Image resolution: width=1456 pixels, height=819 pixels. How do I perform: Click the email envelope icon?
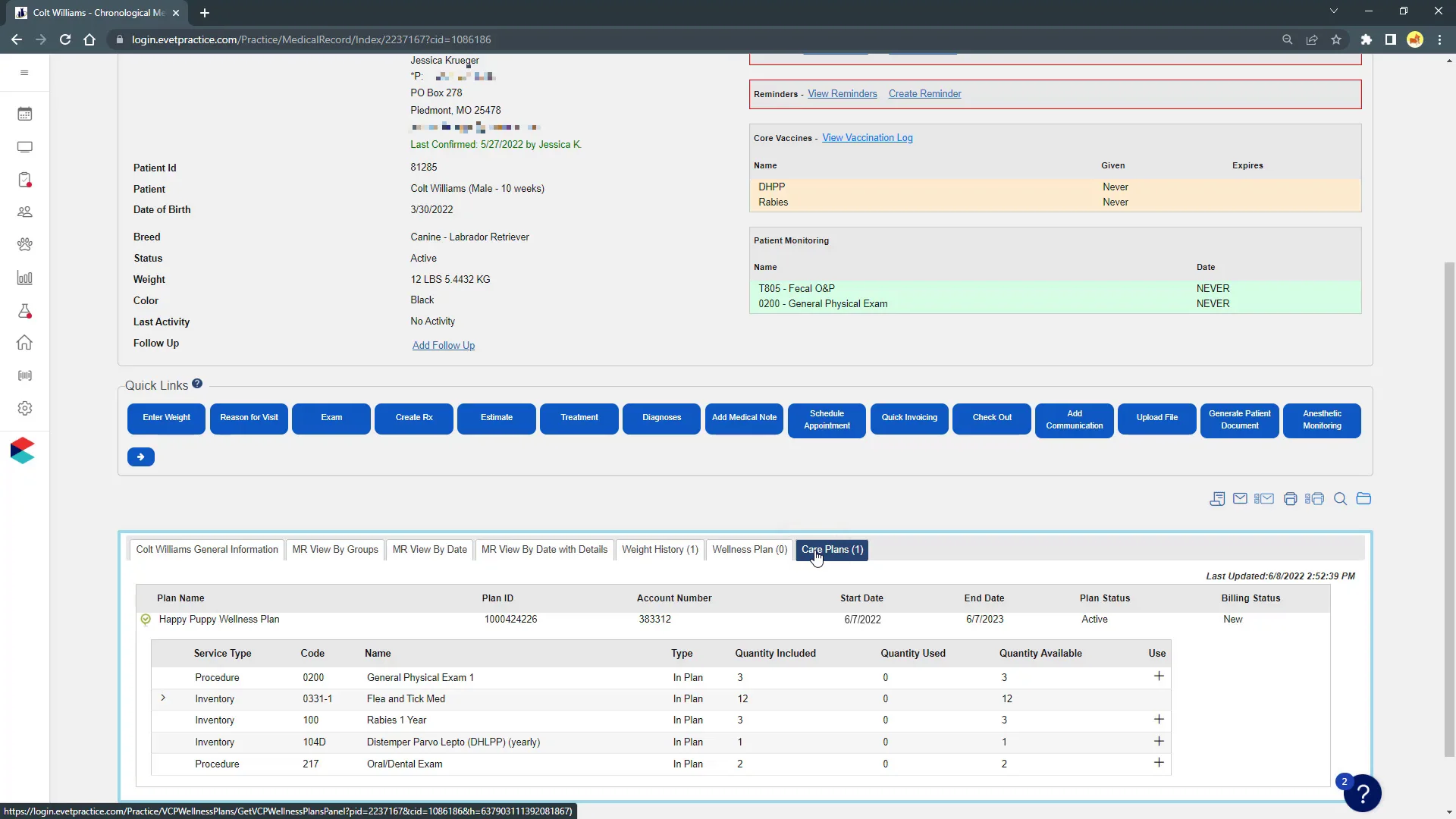[x=1240, y=499]
